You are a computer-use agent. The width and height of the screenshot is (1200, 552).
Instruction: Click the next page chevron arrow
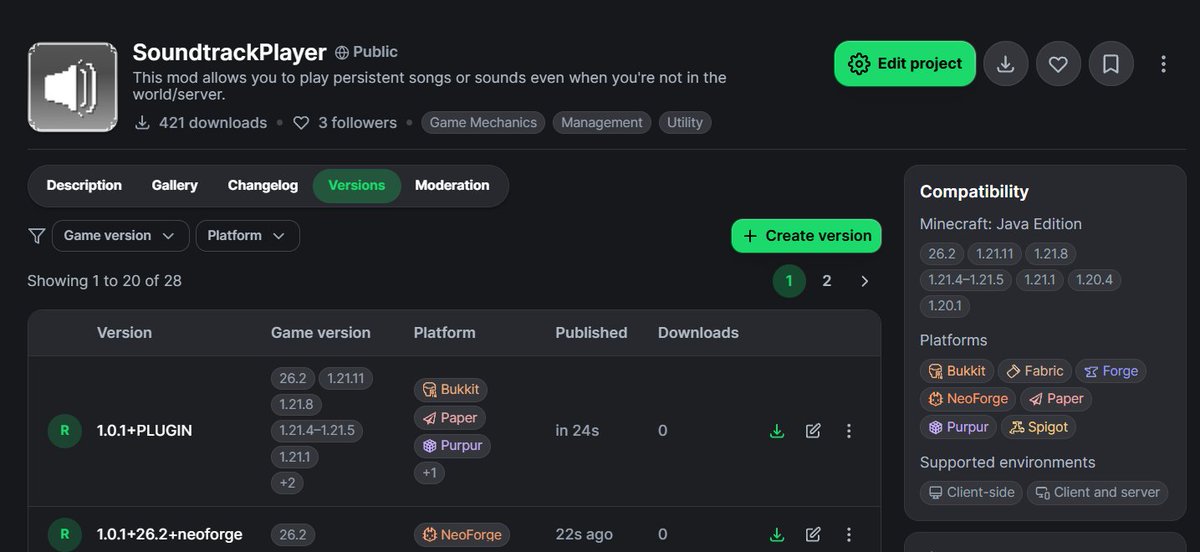865,281
